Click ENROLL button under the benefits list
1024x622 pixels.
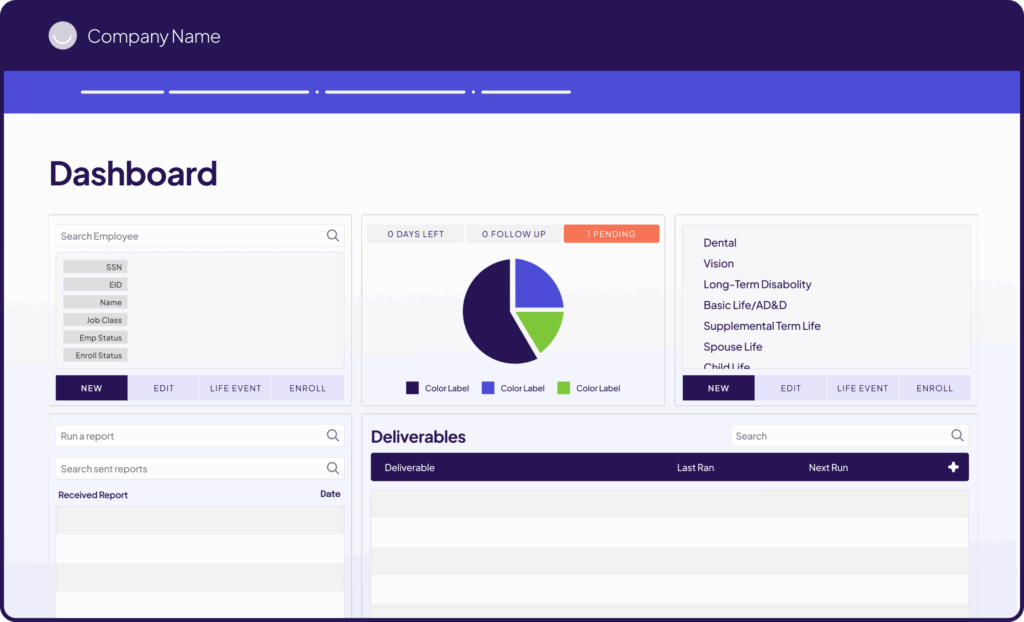[x=934, y=388]
